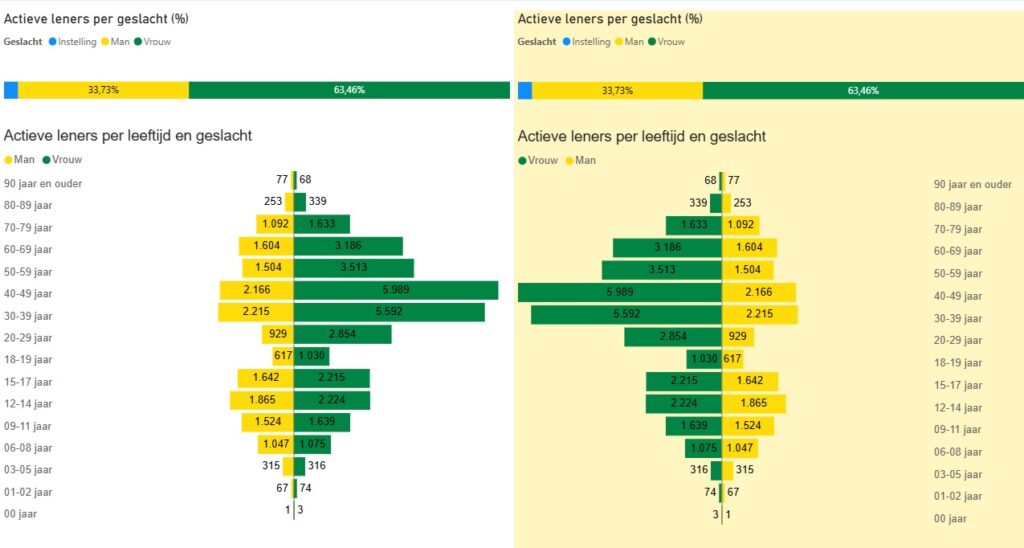Select the '40-49 jaar' axis label on the left
The image size is (1024, 548).
28,294
